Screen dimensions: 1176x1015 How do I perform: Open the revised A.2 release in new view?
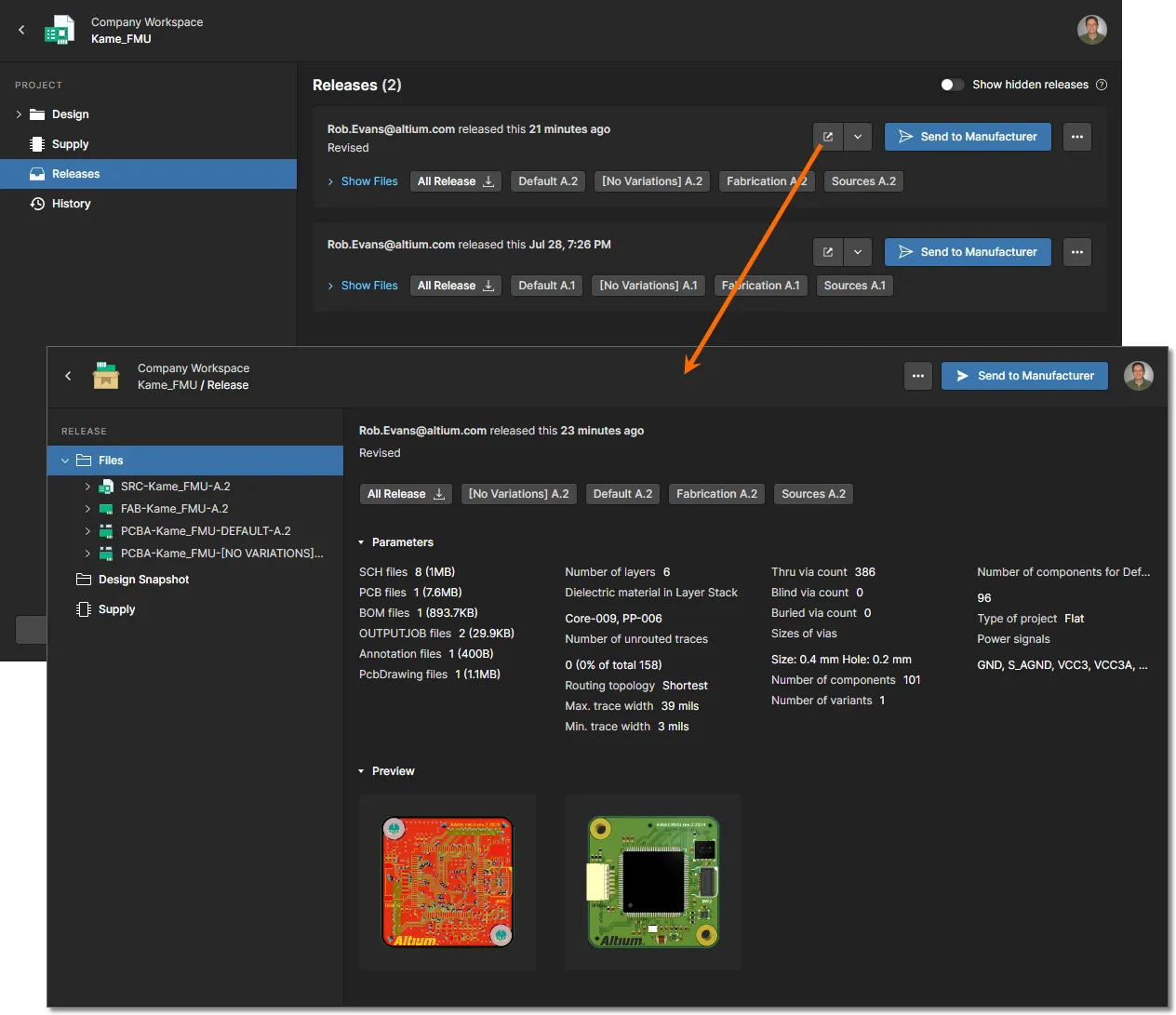point(828,137)
